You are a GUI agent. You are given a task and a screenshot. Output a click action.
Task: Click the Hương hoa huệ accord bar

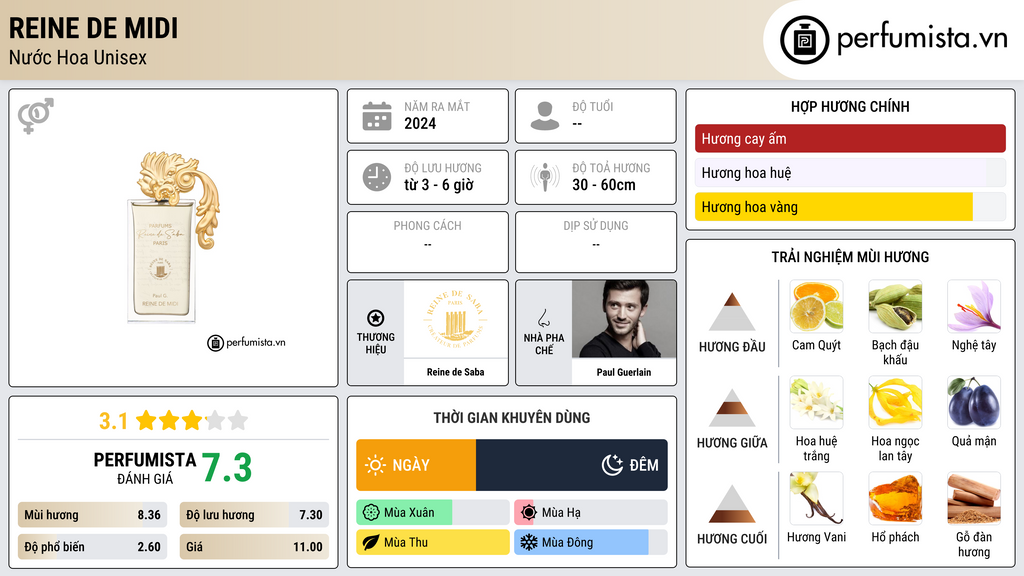point(850,173)
